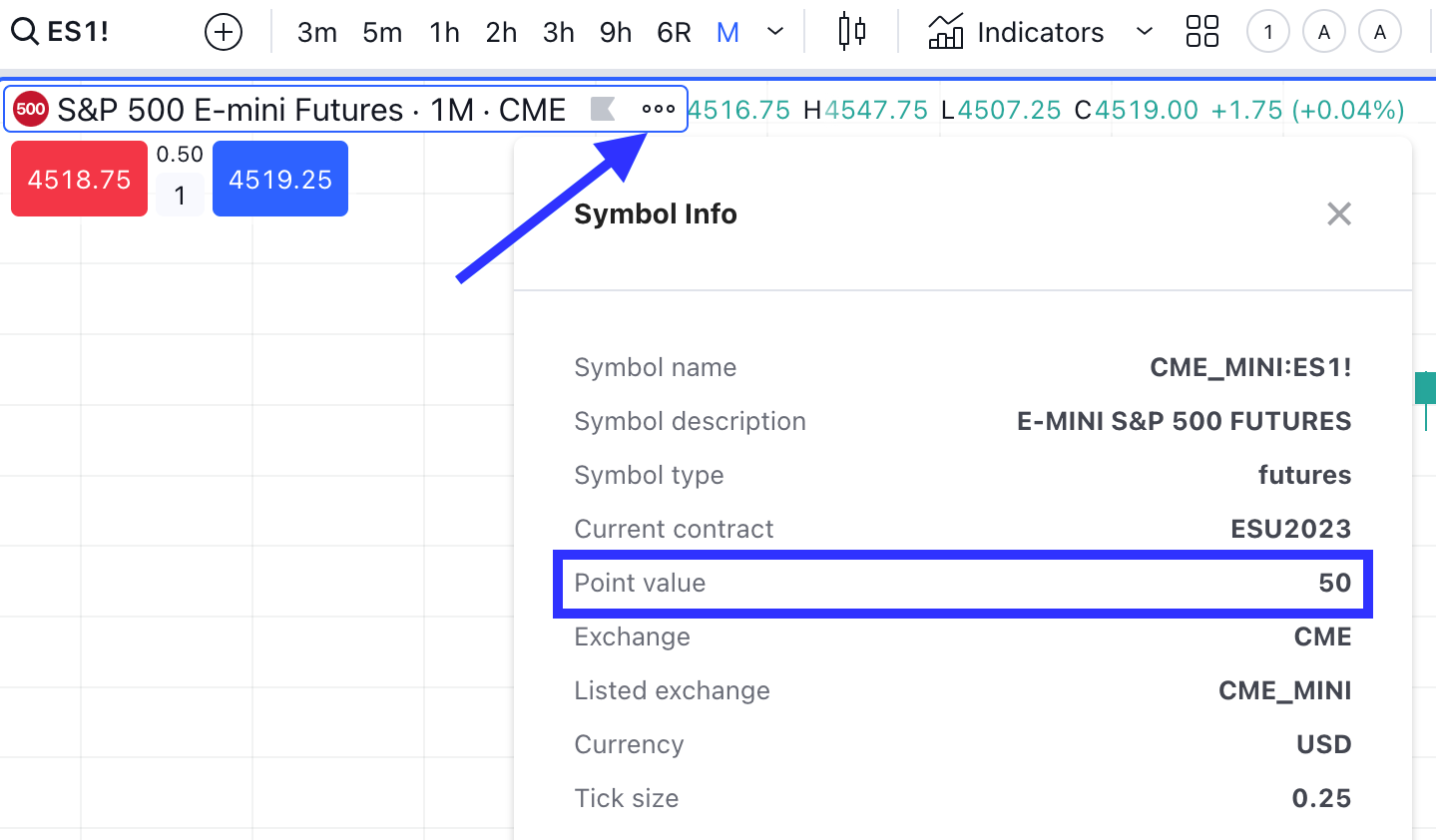Click the Tick size value 0.25
Image resolution: width=1436 pixels, height=840 pixels.
click(x=1321, y=798)
